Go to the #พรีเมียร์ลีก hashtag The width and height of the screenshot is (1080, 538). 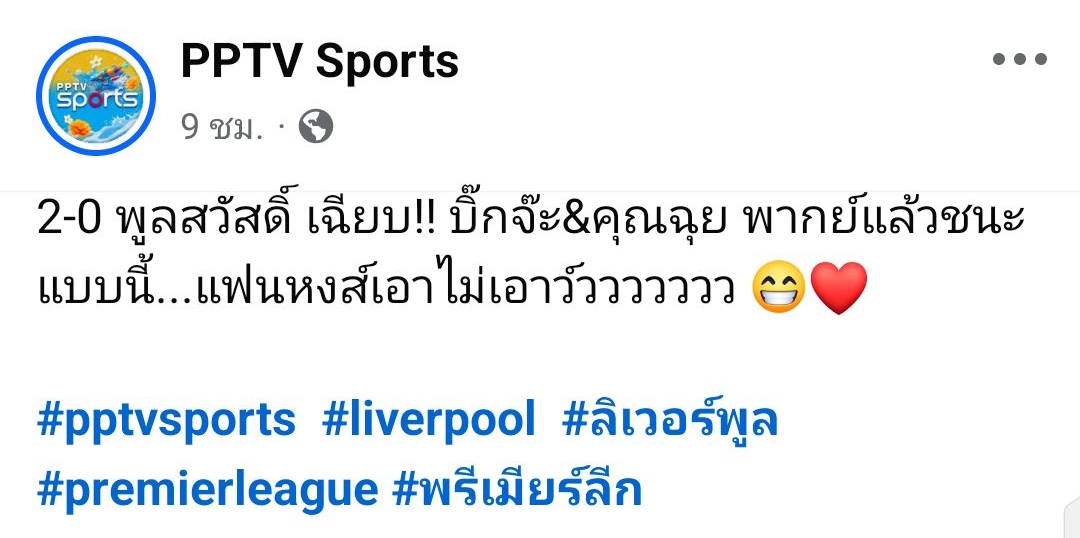517,489
